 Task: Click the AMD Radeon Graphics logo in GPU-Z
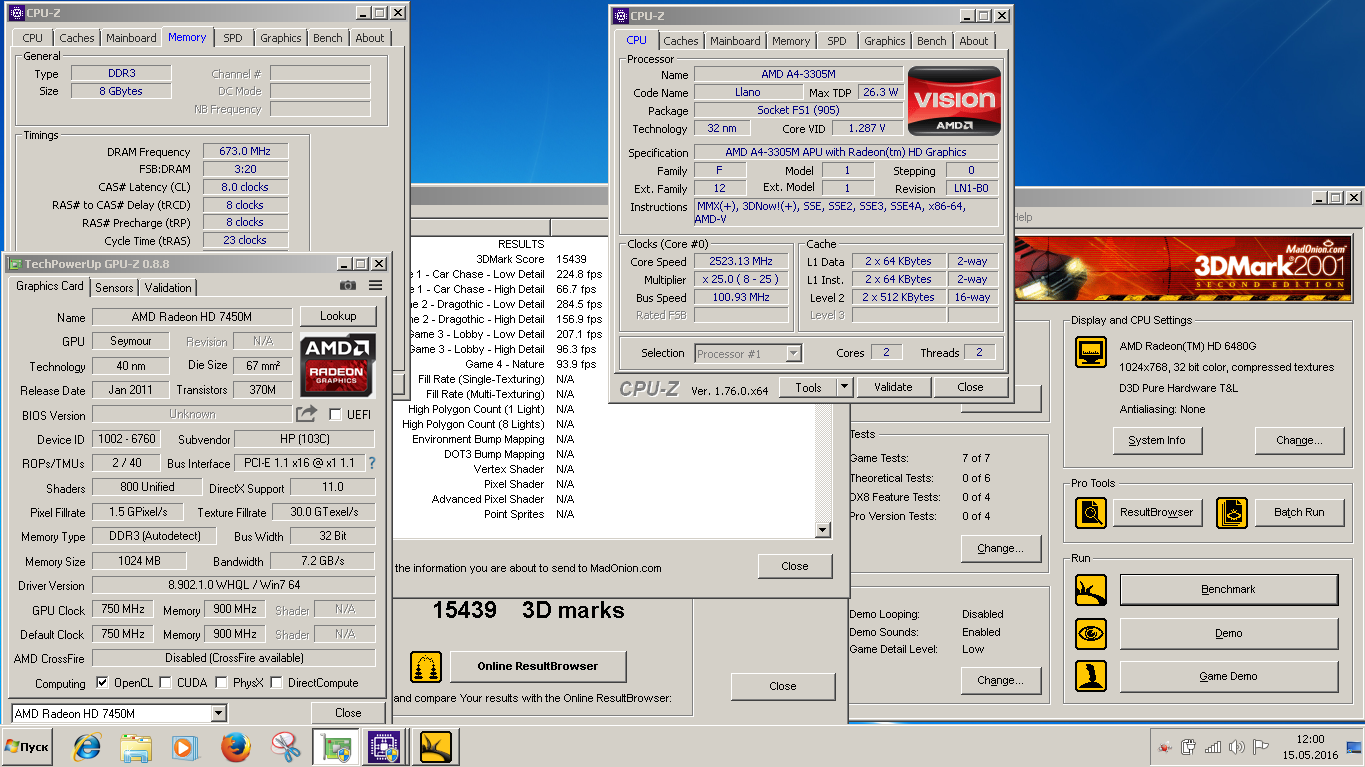point(337,365)
